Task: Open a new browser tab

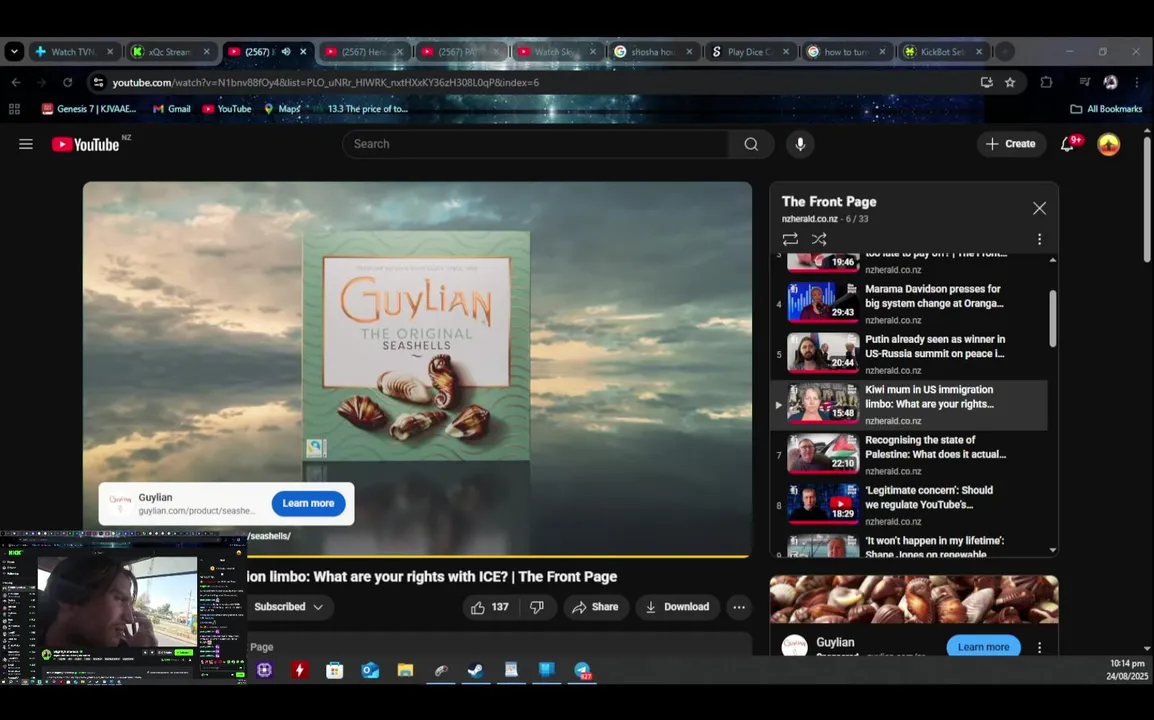Action: point(1005,52)
